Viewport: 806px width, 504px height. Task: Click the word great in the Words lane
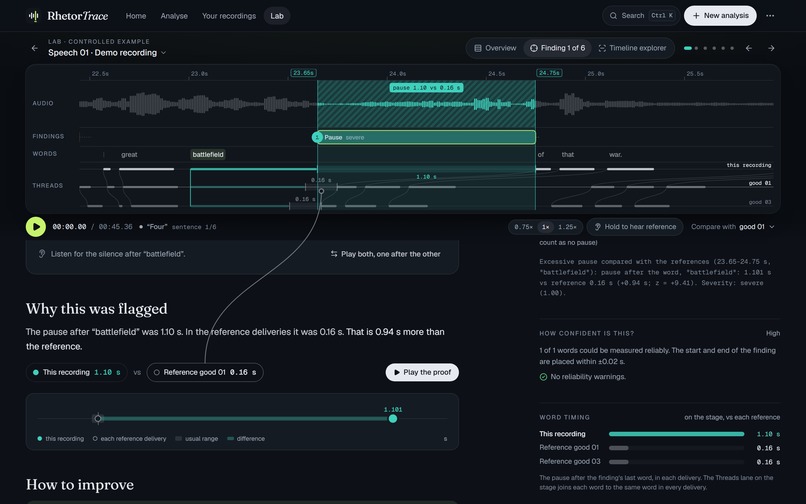pos(129,154)
